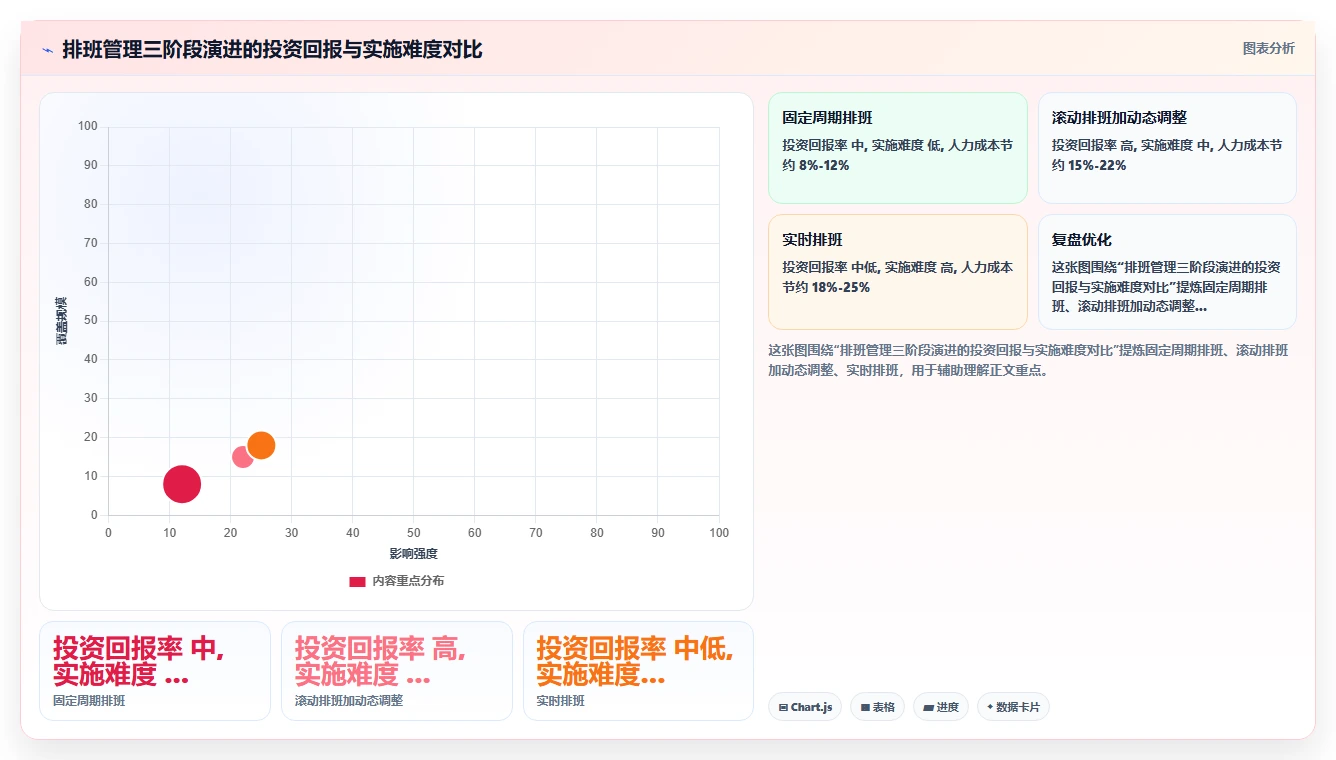This screenshot has width=1336, height=760.
Task: Click the 100 tick on the y-axis
Action: 88,126
